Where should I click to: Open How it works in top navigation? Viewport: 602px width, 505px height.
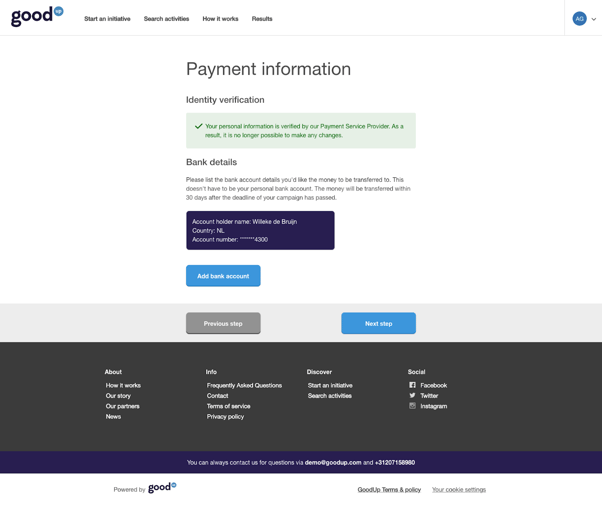(x=220, y=19)
